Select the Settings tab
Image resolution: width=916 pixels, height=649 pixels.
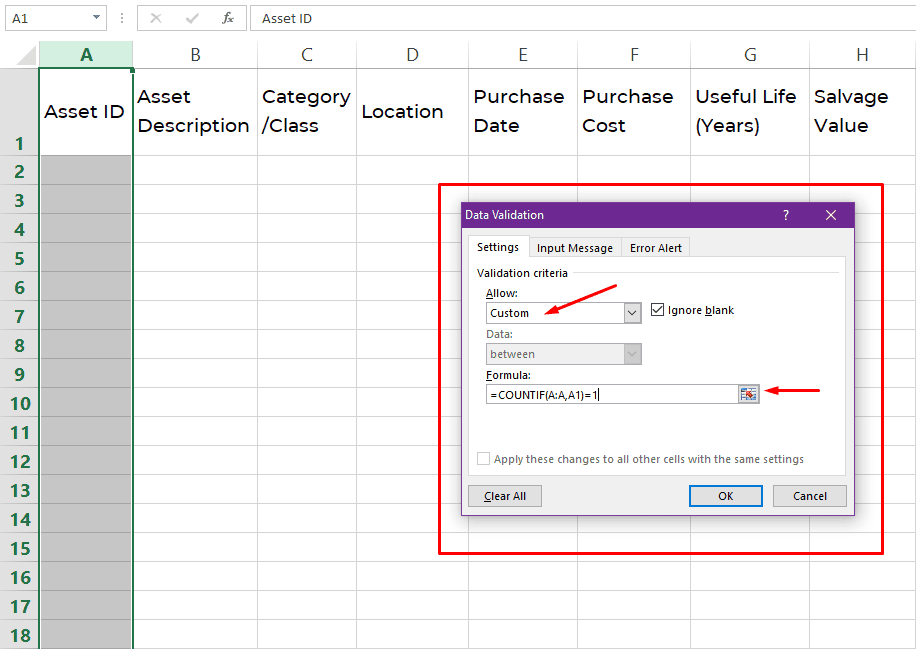[x=497, y=247]
